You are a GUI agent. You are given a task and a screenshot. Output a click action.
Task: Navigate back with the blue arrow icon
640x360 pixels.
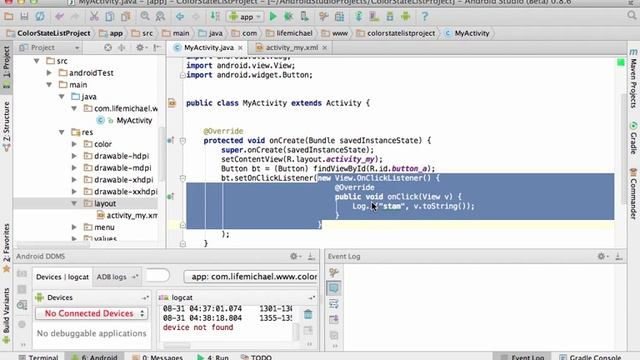click(180, 17)
